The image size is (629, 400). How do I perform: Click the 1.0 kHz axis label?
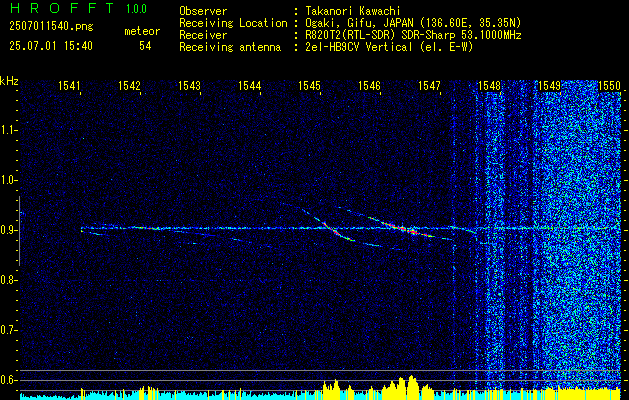pyautogui.click(x=8, y=180)
